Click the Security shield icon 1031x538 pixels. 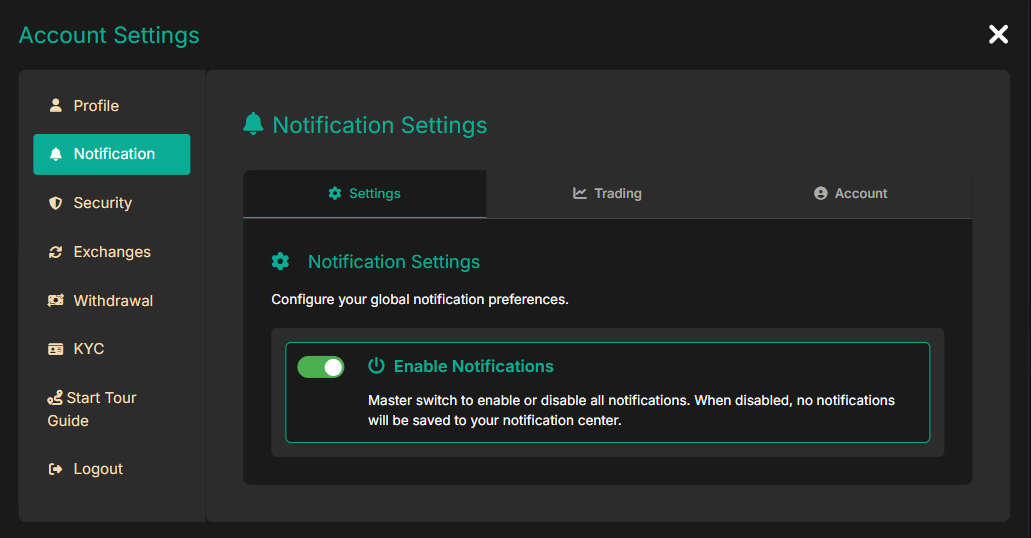(56, 203)
